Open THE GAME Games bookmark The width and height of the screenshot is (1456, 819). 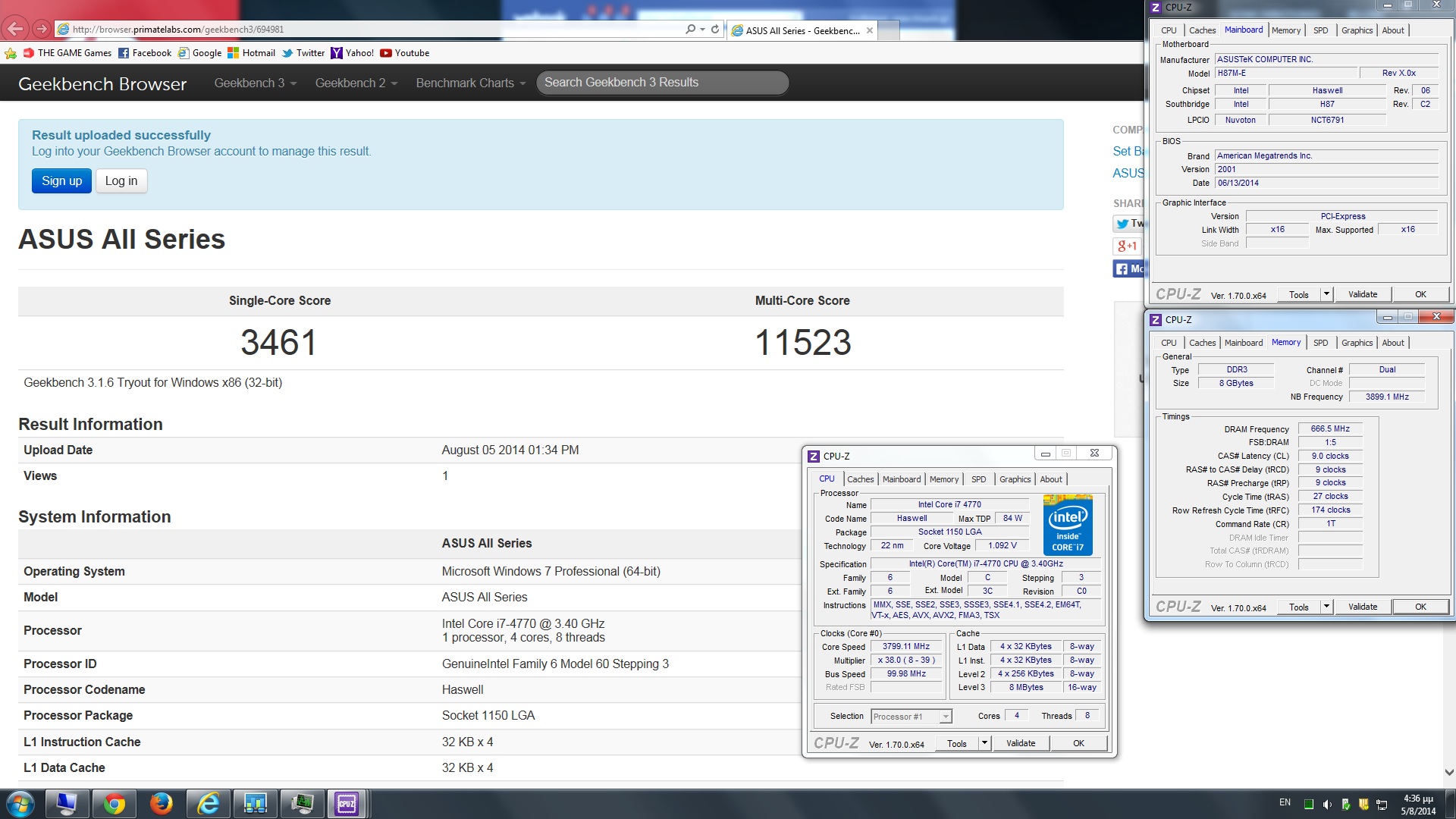[67, 53]
